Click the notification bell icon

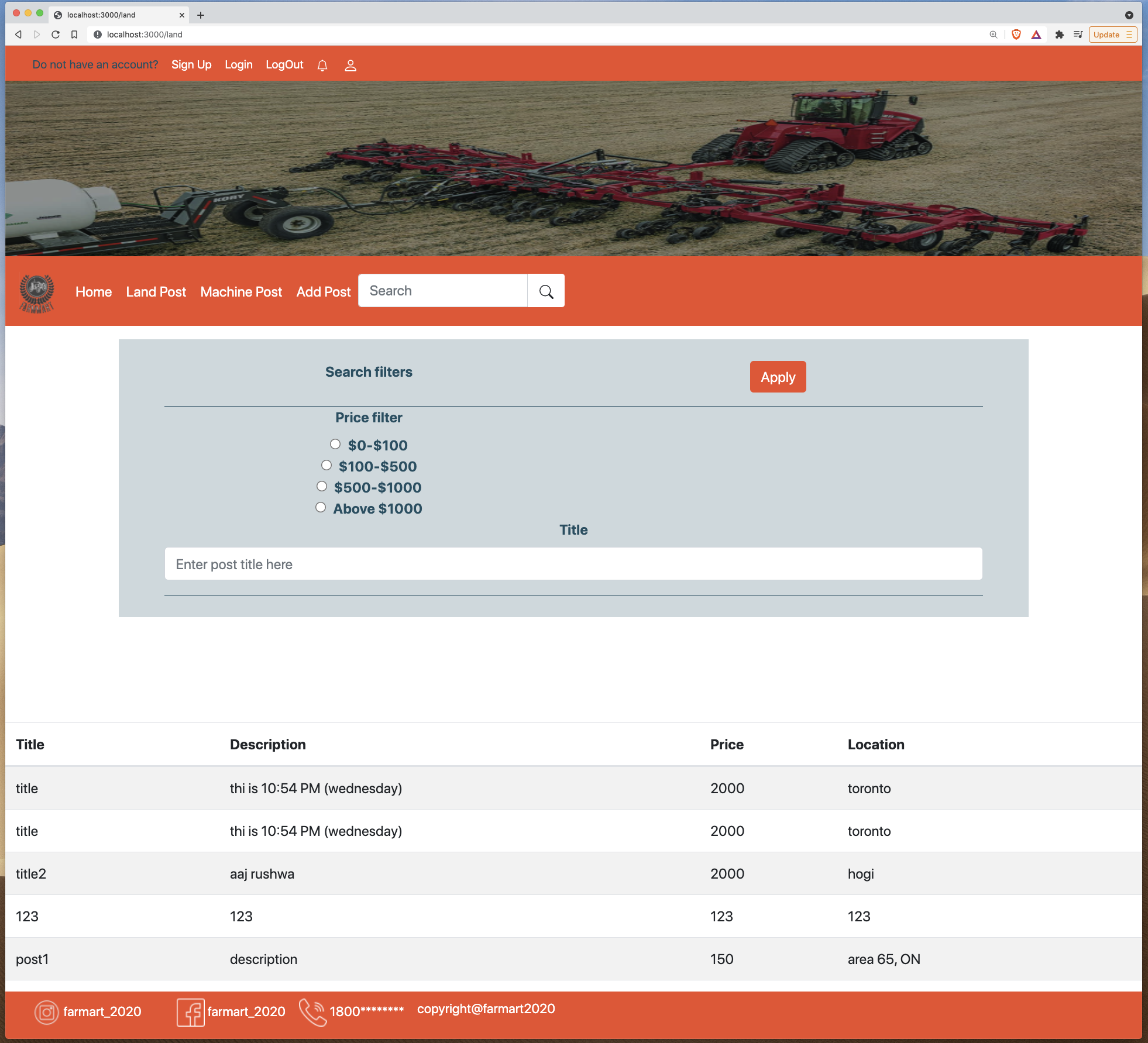(x=322, y=66)
